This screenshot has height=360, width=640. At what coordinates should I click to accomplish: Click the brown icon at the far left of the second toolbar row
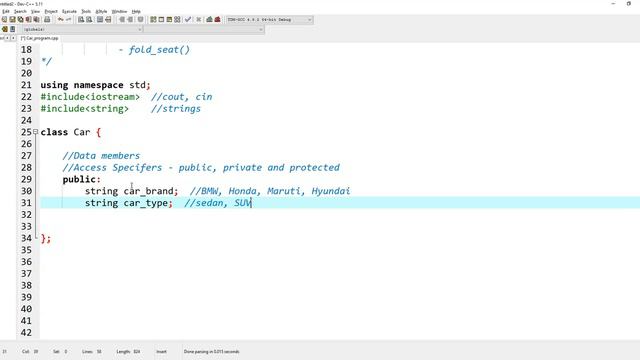point(5,29)
